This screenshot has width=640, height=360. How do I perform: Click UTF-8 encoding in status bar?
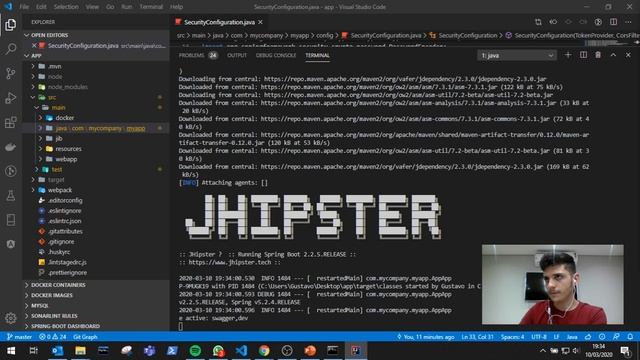click(x=539, y=337)
